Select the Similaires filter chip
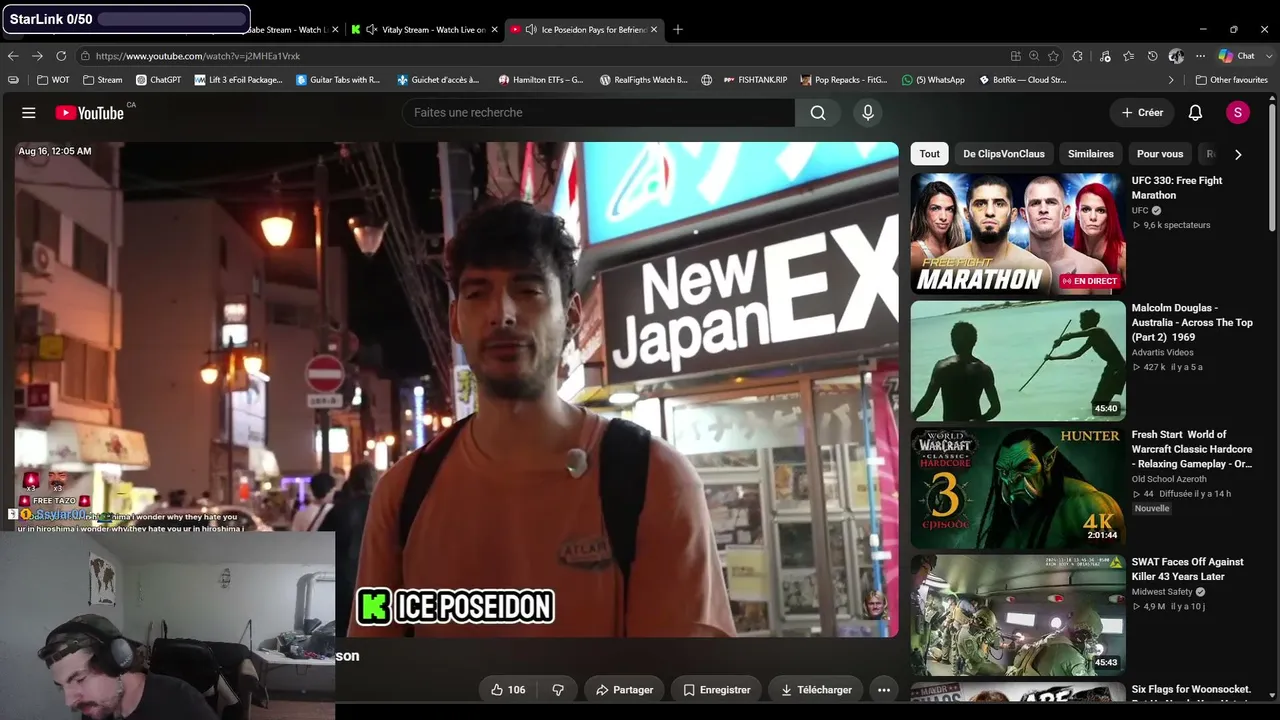This screenshot has width=1280, height=720. click(x=1091, y=154)
